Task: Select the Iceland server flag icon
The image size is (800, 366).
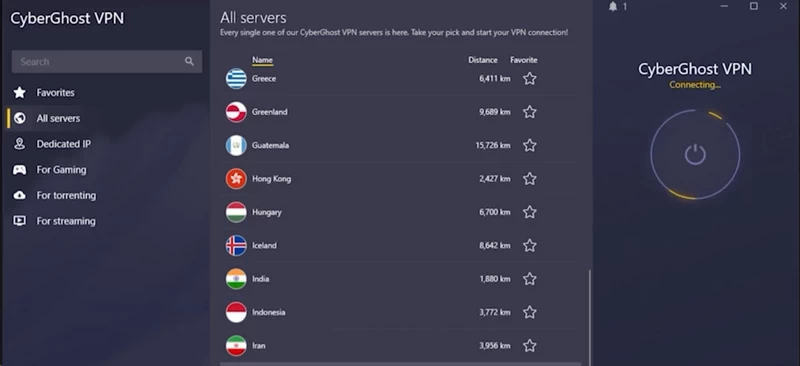Action: 236,246
